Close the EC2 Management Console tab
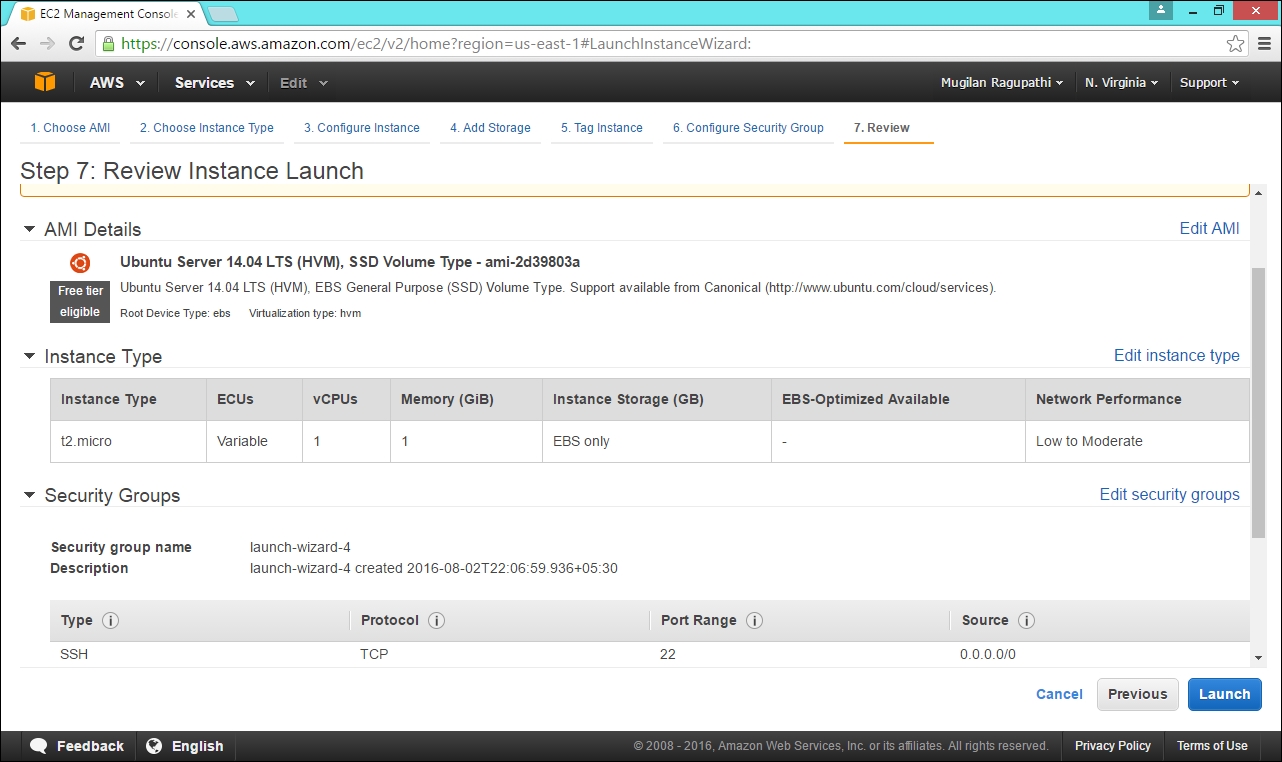The image size is (1282, 762). [x=191, y=14]
